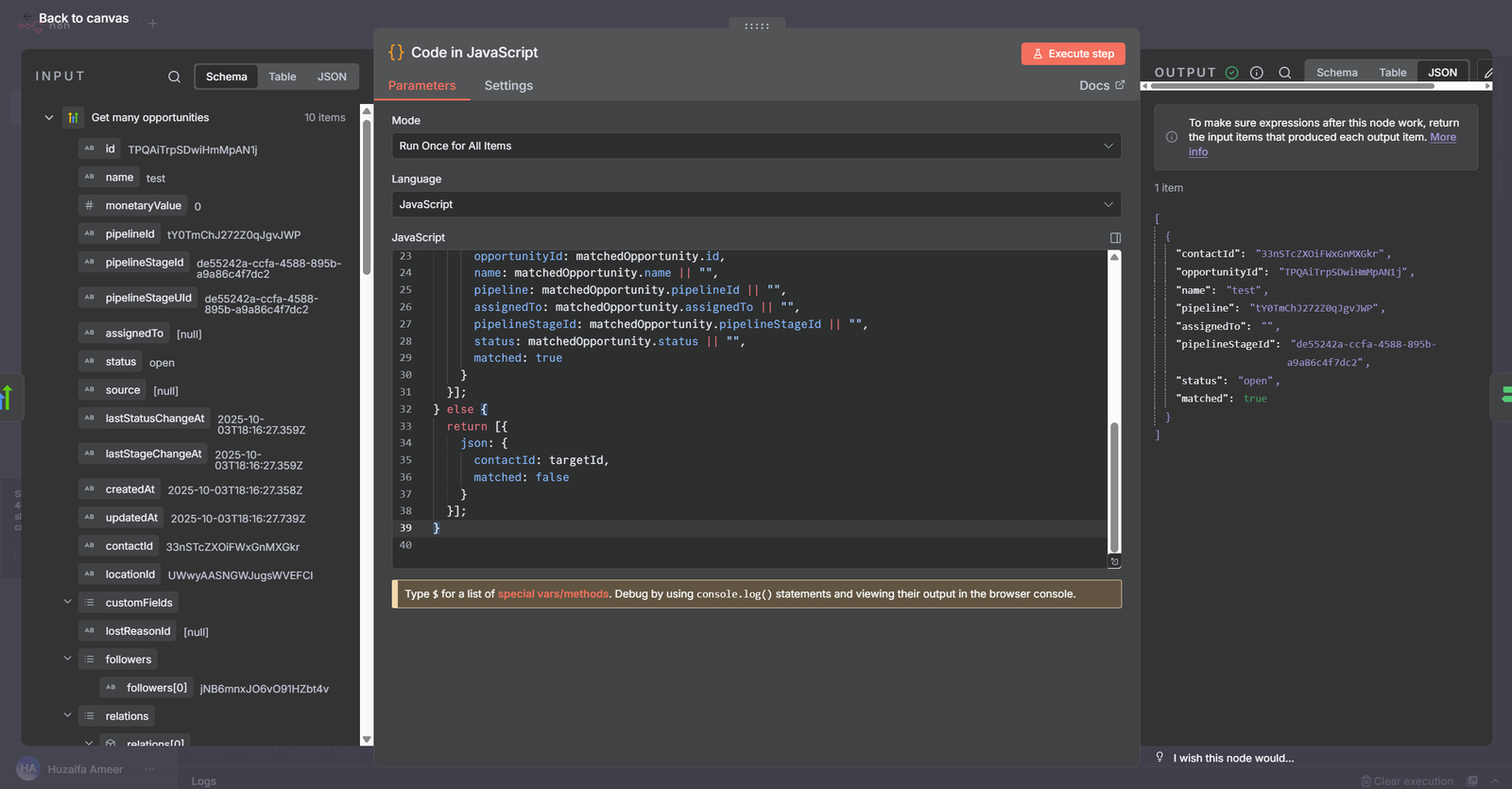Open the Language dropdown
Image resolution: width=1512 pixels, height=789 pixels.
coord(756,204)
